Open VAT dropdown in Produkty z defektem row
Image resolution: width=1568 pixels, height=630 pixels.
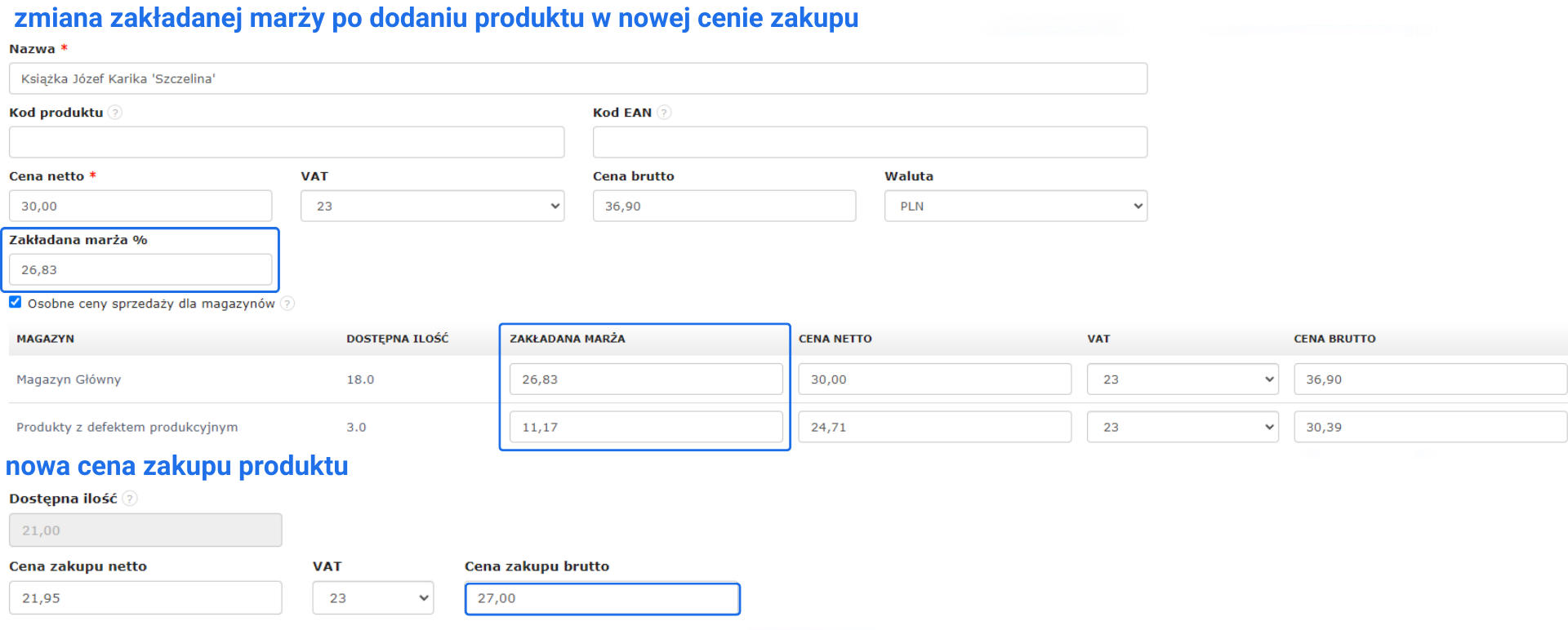tap(1183, 427)
